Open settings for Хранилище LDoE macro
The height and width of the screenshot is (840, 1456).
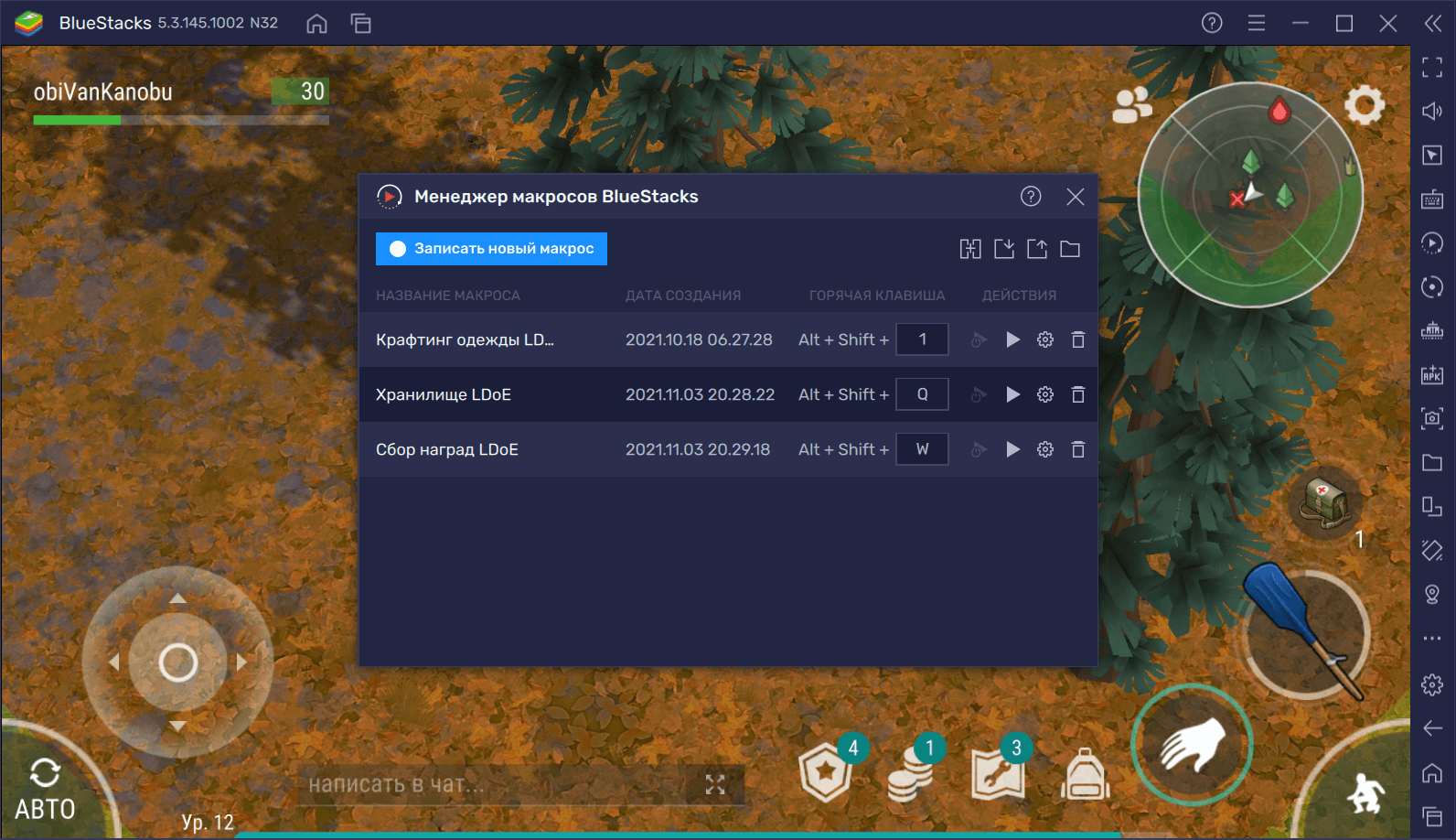1045,394
